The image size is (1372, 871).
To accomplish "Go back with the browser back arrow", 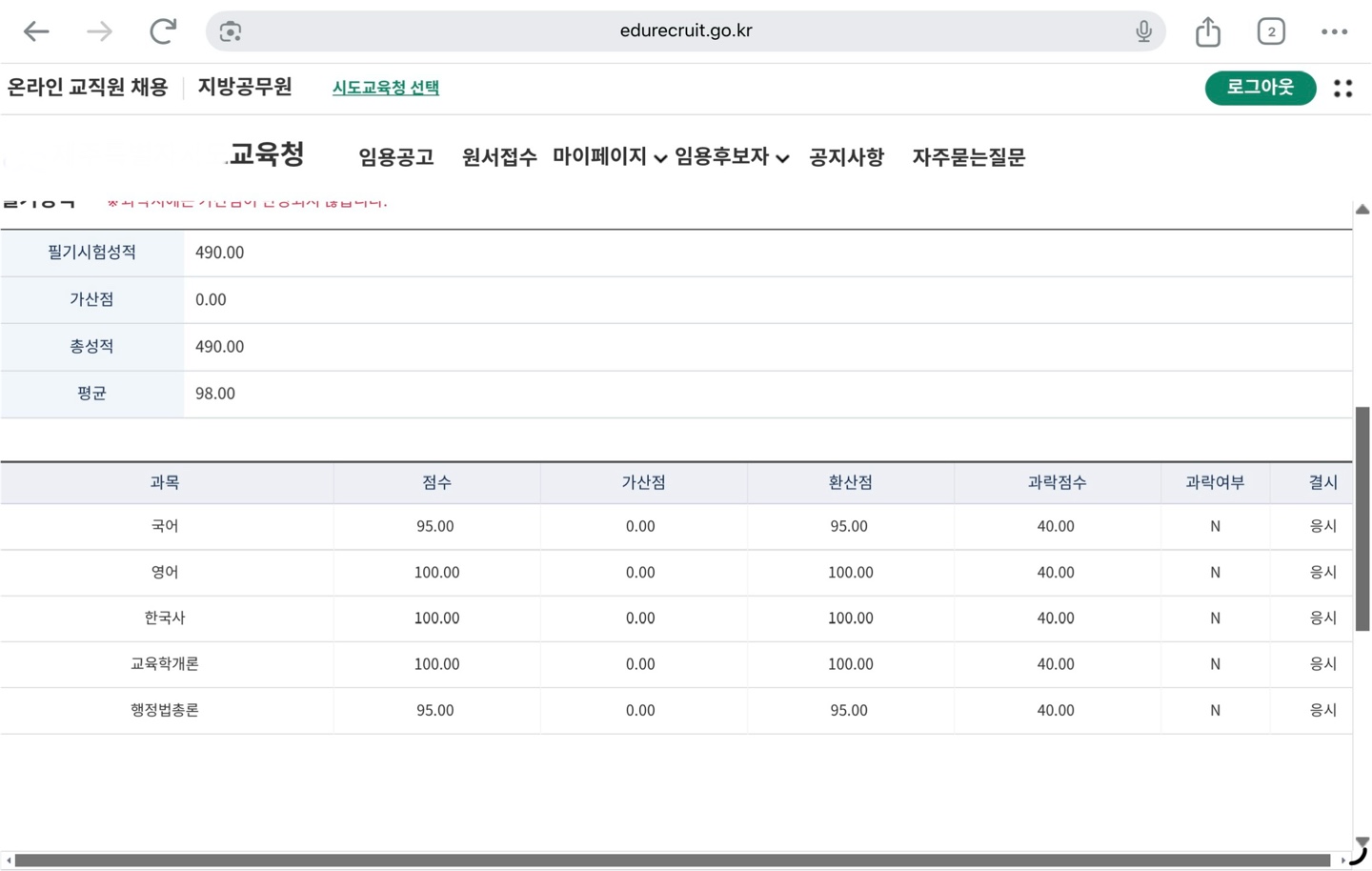I will 36,31.
